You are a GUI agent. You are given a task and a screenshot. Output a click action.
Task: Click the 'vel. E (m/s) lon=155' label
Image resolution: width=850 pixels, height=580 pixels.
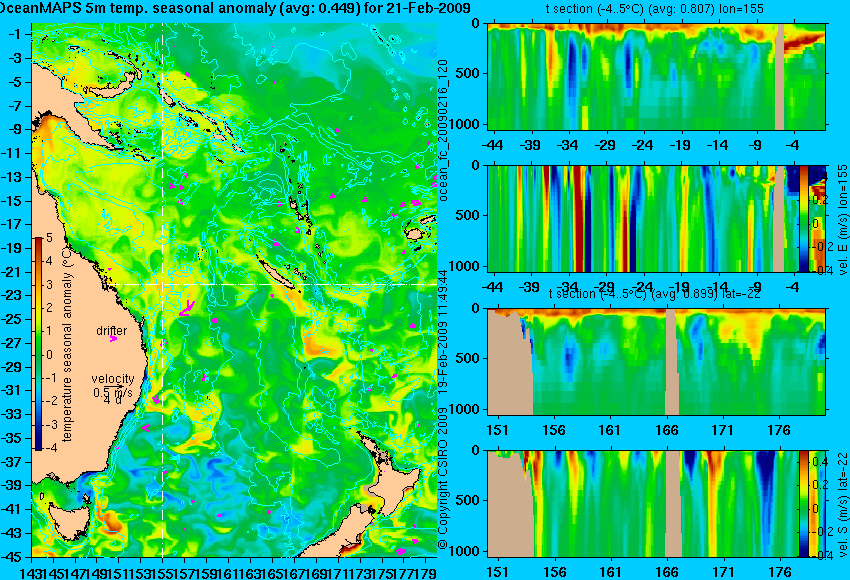pyautogui.click(x=842, y=220)
